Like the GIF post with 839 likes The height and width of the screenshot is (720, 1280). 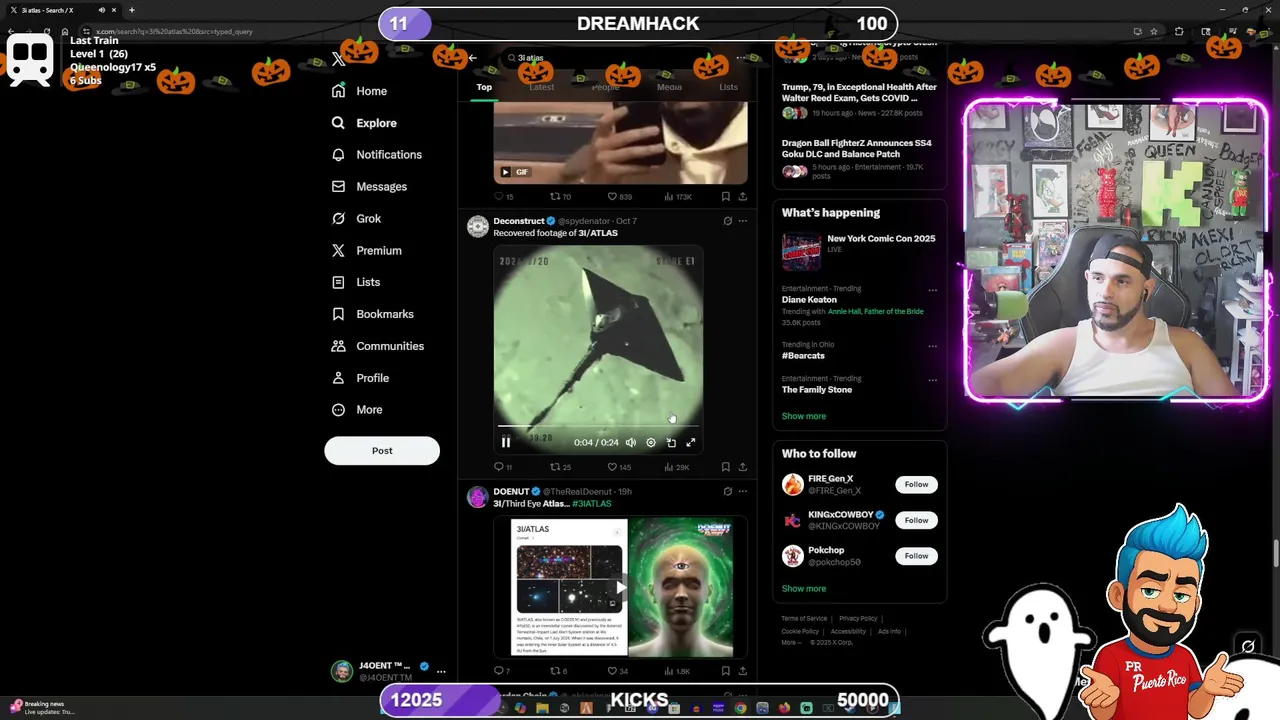tap(620, 197)
